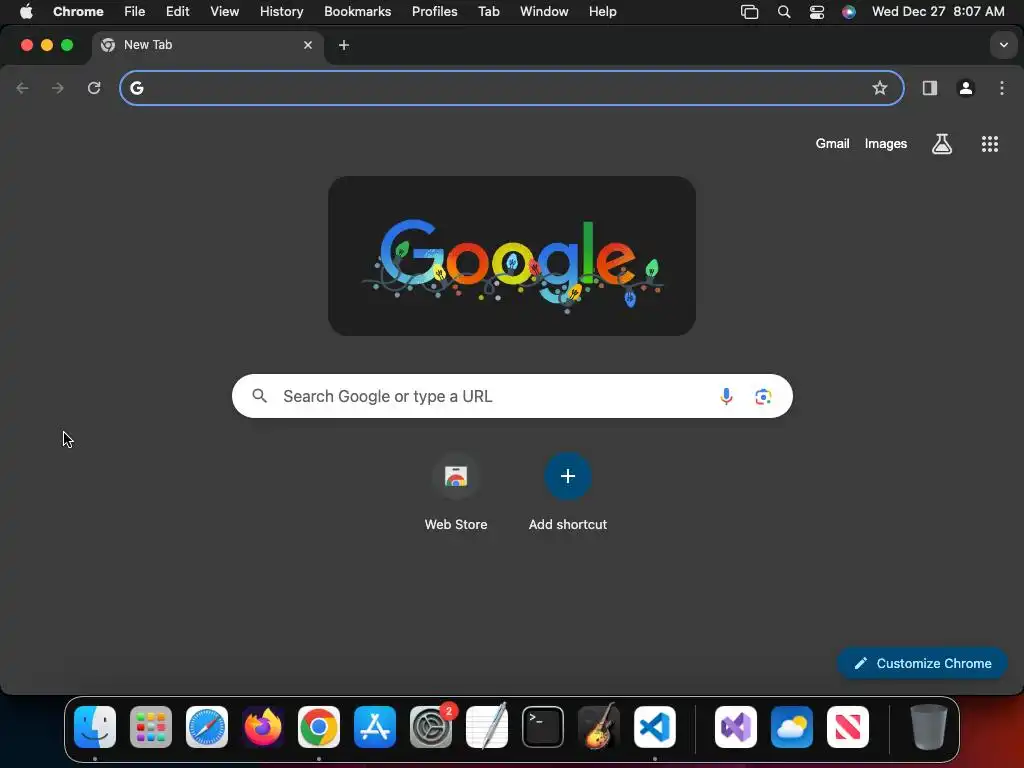The height and width of the screenshot is (768, 1024).
Task: Click the search magnifier in Google box
Action: 259,396
